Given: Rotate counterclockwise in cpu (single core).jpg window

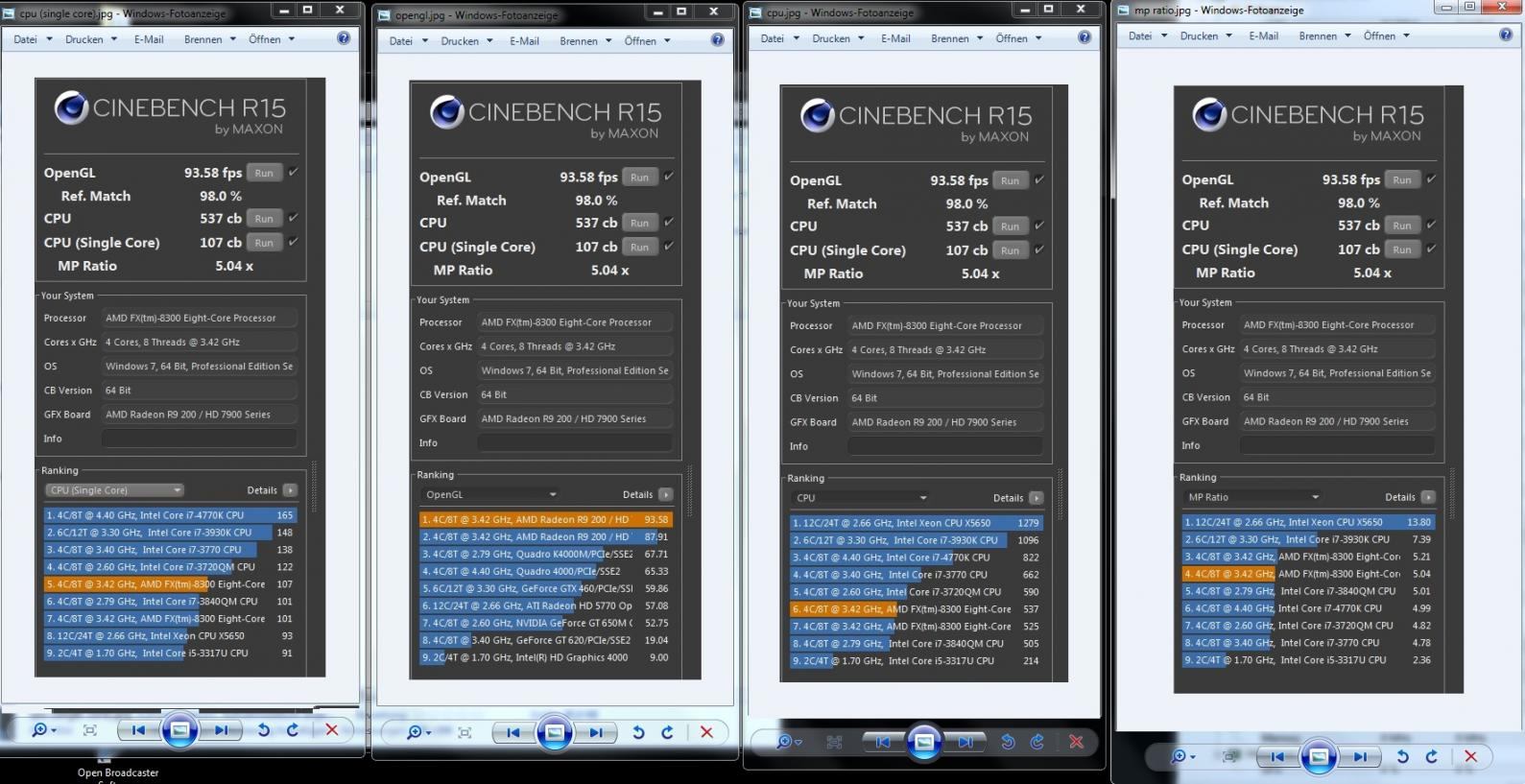Looking at the screenshot, I should click(263, 730).
